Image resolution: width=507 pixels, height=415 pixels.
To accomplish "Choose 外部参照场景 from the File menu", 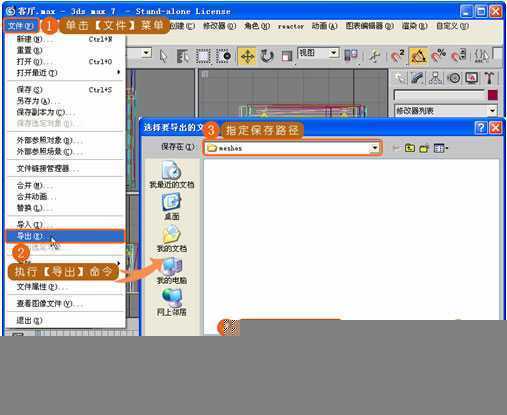I will point(66,152).
